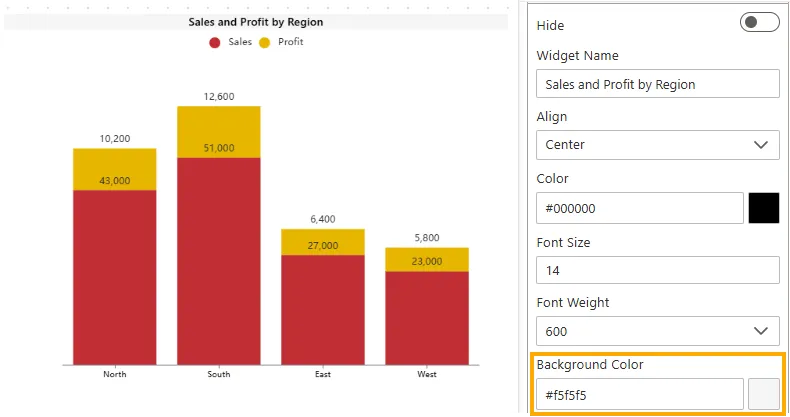The width and height of the screenshot is (790, 417).
Task: Toggle the Hide switch on
Action: pos(759,23)
